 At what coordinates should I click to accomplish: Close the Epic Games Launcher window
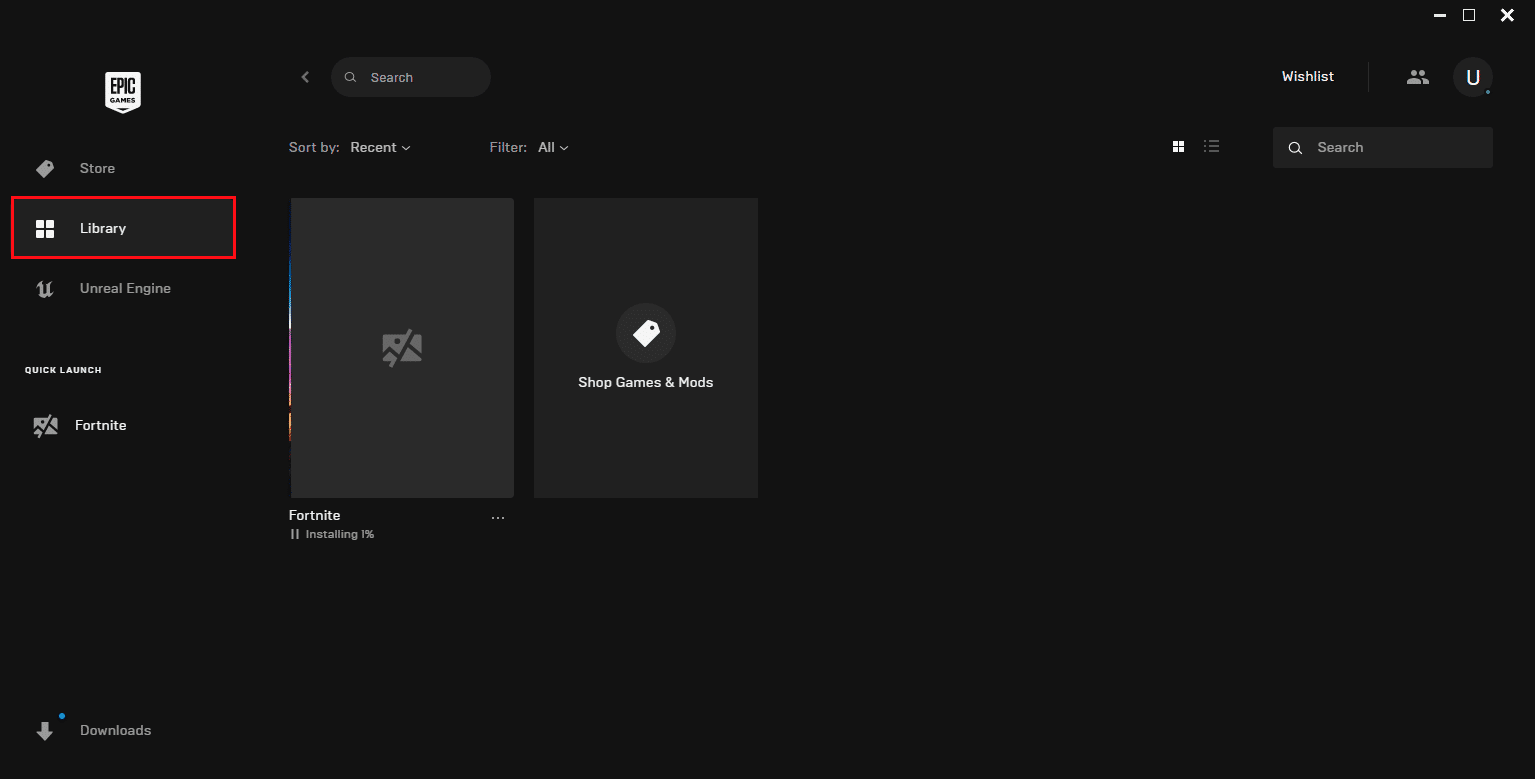click(1507, 15)
